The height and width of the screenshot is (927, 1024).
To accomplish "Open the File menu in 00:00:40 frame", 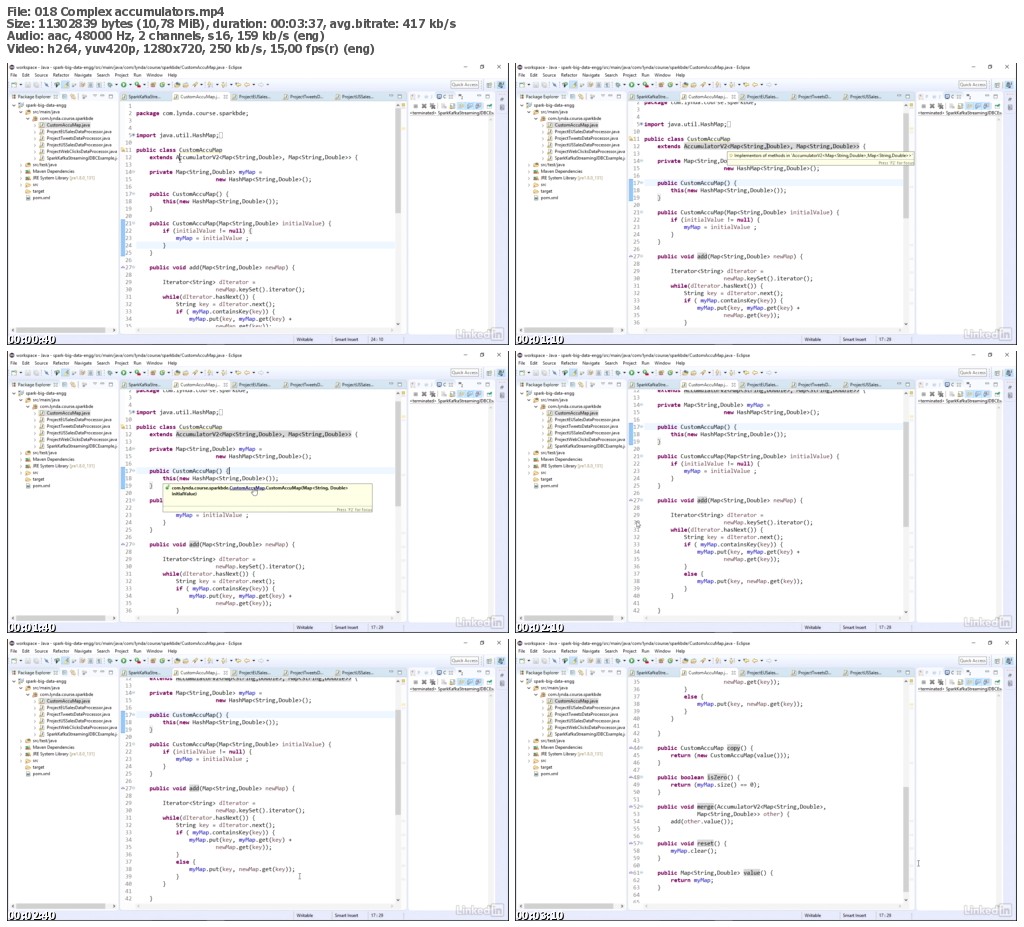I will click(14, 75).
